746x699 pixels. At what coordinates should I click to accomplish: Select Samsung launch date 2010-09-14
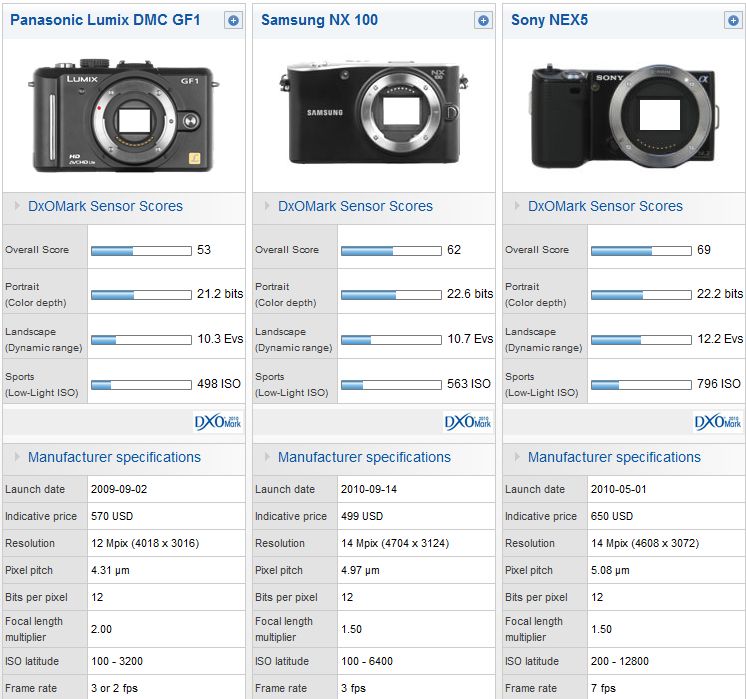(x=369, y=489)
